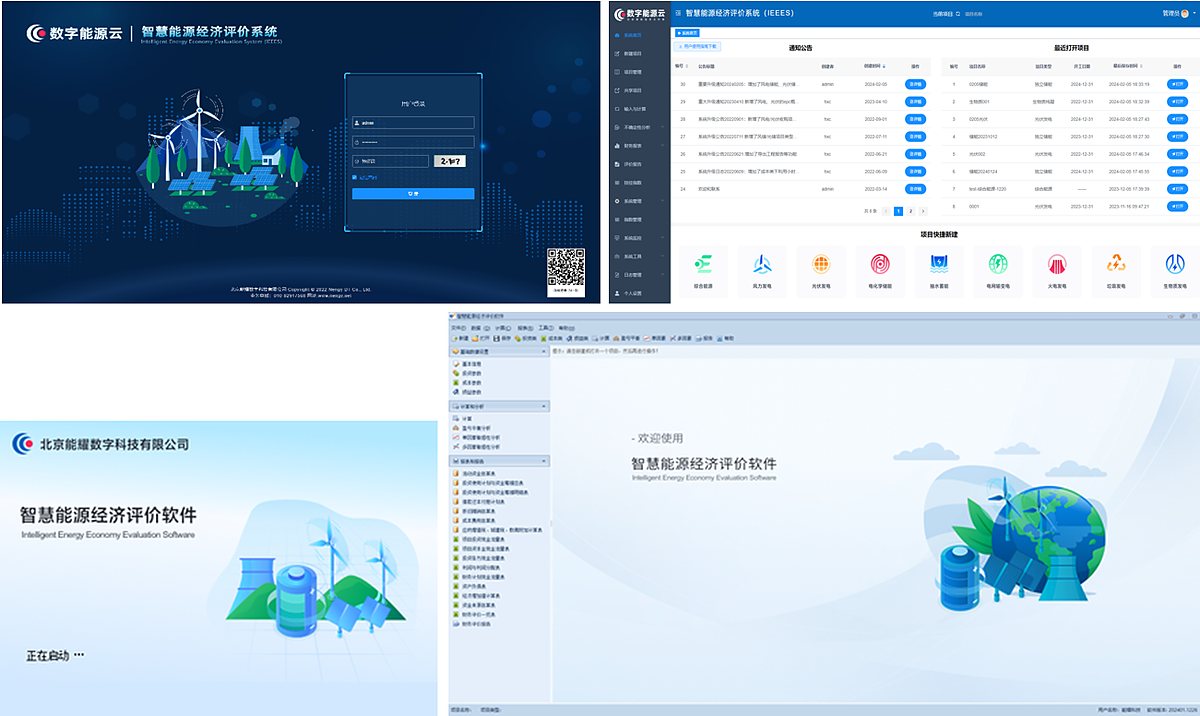Image resolution: width=1200 pixels, height=716 pixels.
Task: Click the blue login button
Action: (413, 193)
